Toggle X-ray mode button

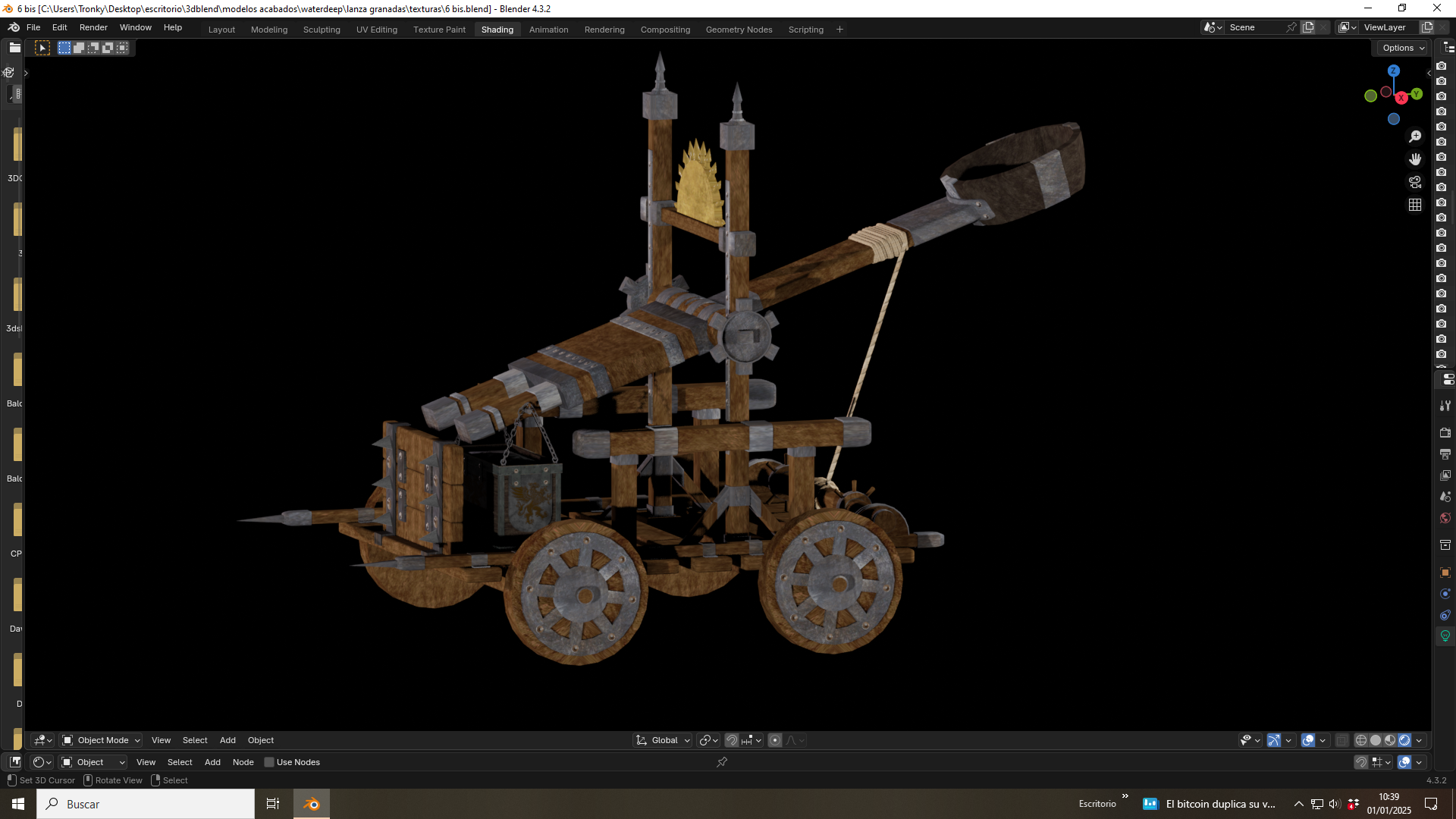click(x=1341, y=740)
